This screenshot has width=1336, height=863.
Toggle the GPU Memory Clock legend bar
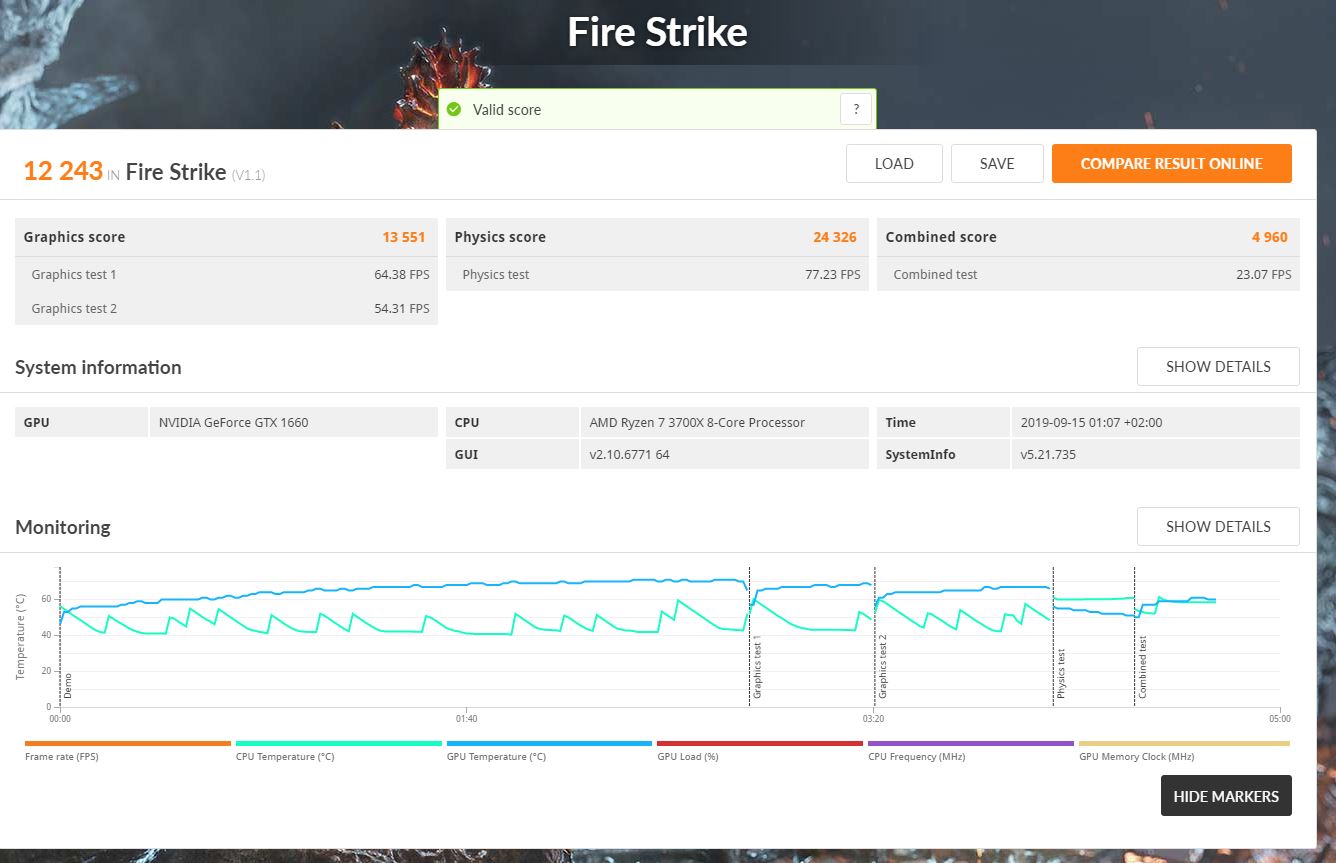coord(1184,744)
